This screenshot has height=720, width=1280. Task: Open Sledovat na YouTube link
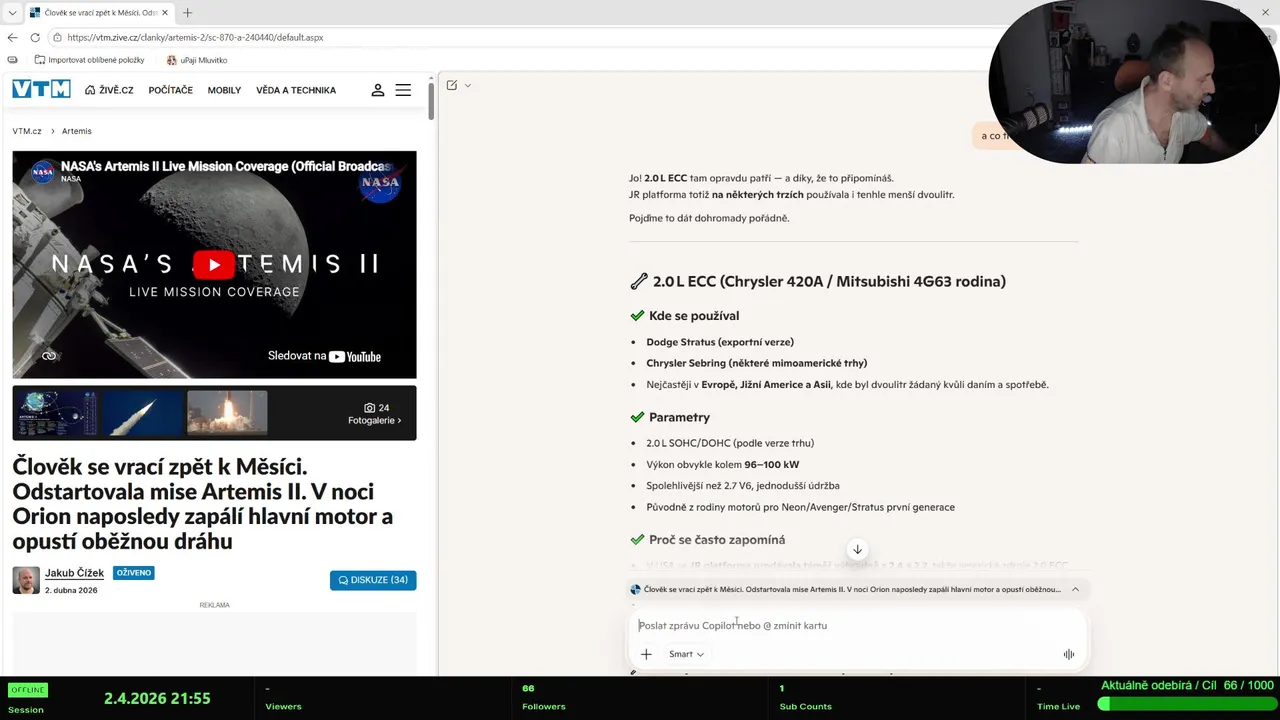[324, 356]
